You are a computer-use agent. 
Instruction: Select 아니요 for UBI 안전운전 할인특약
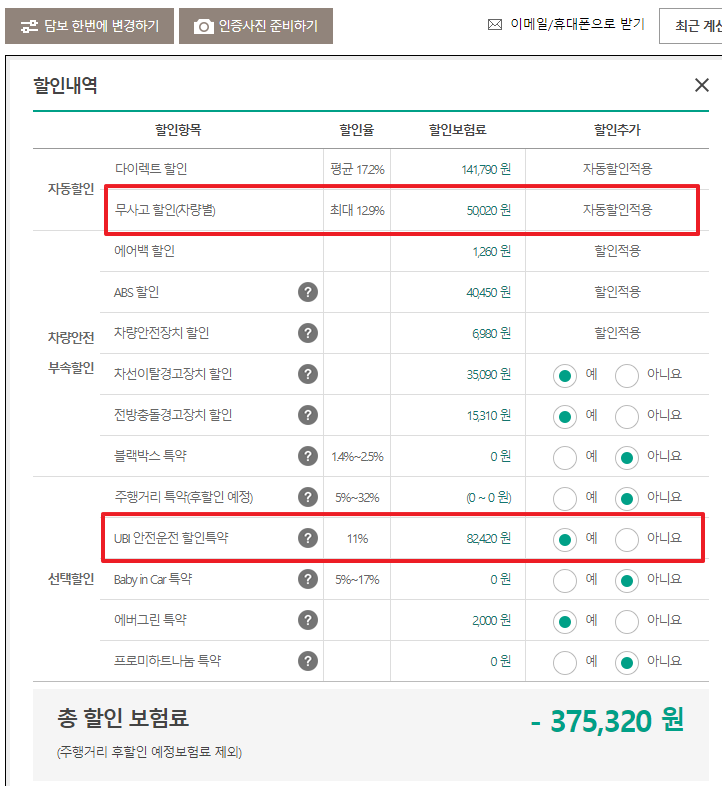pos(627,540)
